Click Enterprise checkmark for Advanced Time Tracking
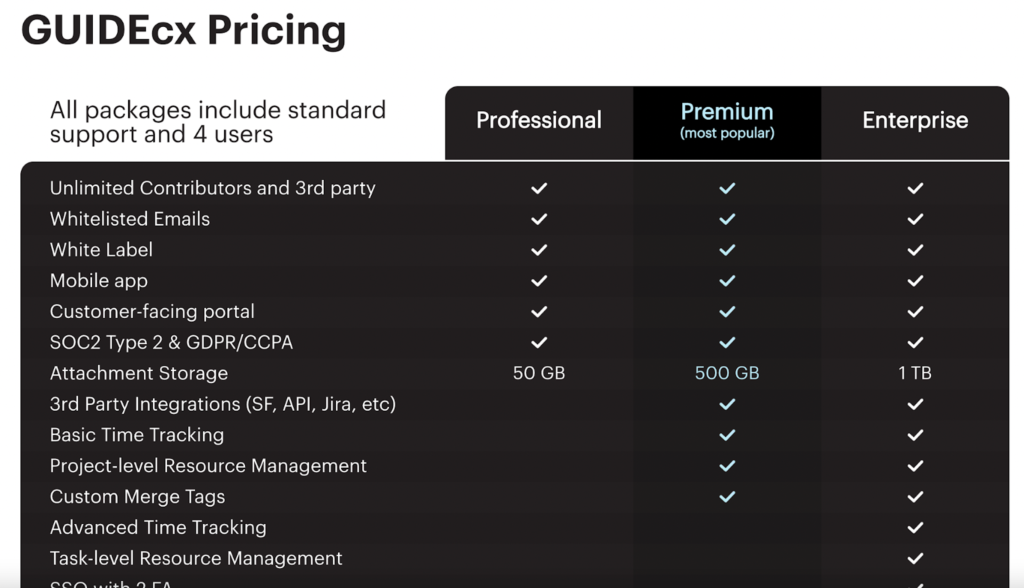 tap(915, 527)
